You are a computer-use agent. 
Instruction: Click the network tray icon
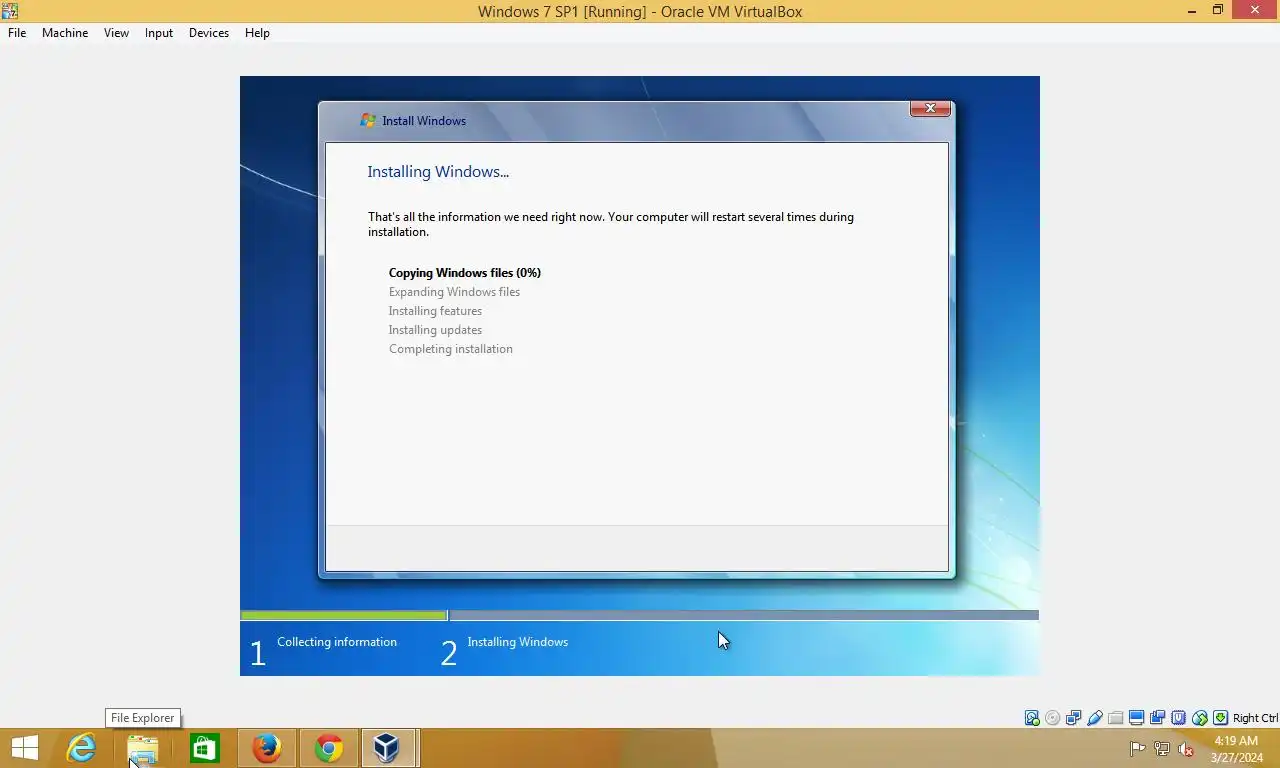point(1162,748)
